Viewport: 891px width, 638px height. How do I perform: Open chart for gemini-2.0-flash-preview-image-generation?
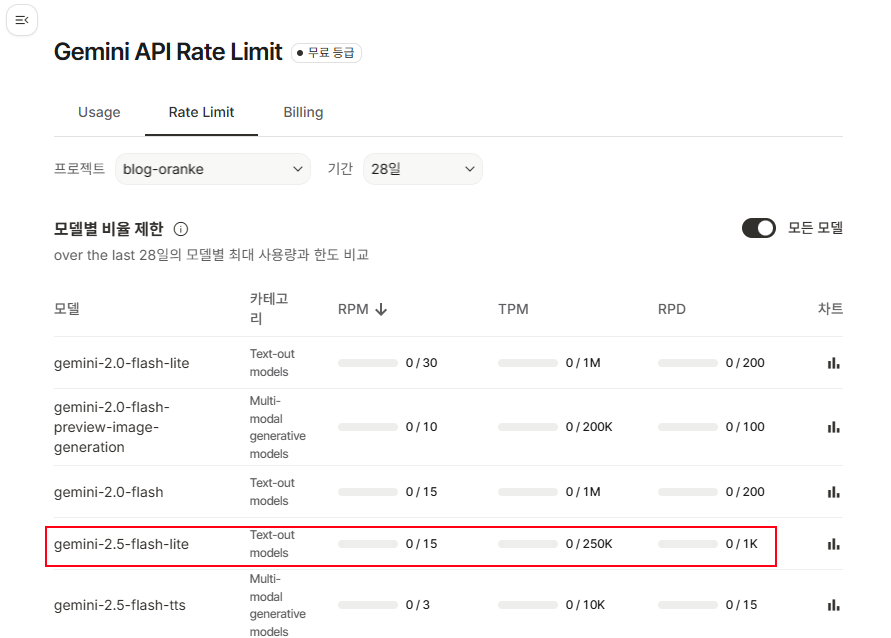point(834,427)
